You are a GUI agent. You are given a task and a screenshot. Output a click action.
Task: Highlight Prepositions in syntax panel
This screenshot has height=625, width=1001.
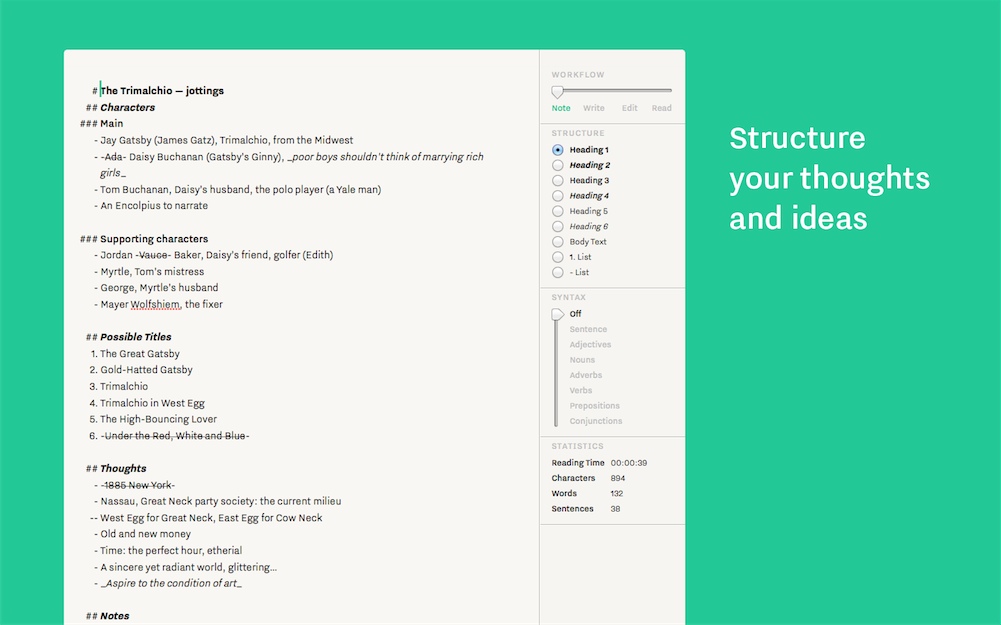pos(594,406)
